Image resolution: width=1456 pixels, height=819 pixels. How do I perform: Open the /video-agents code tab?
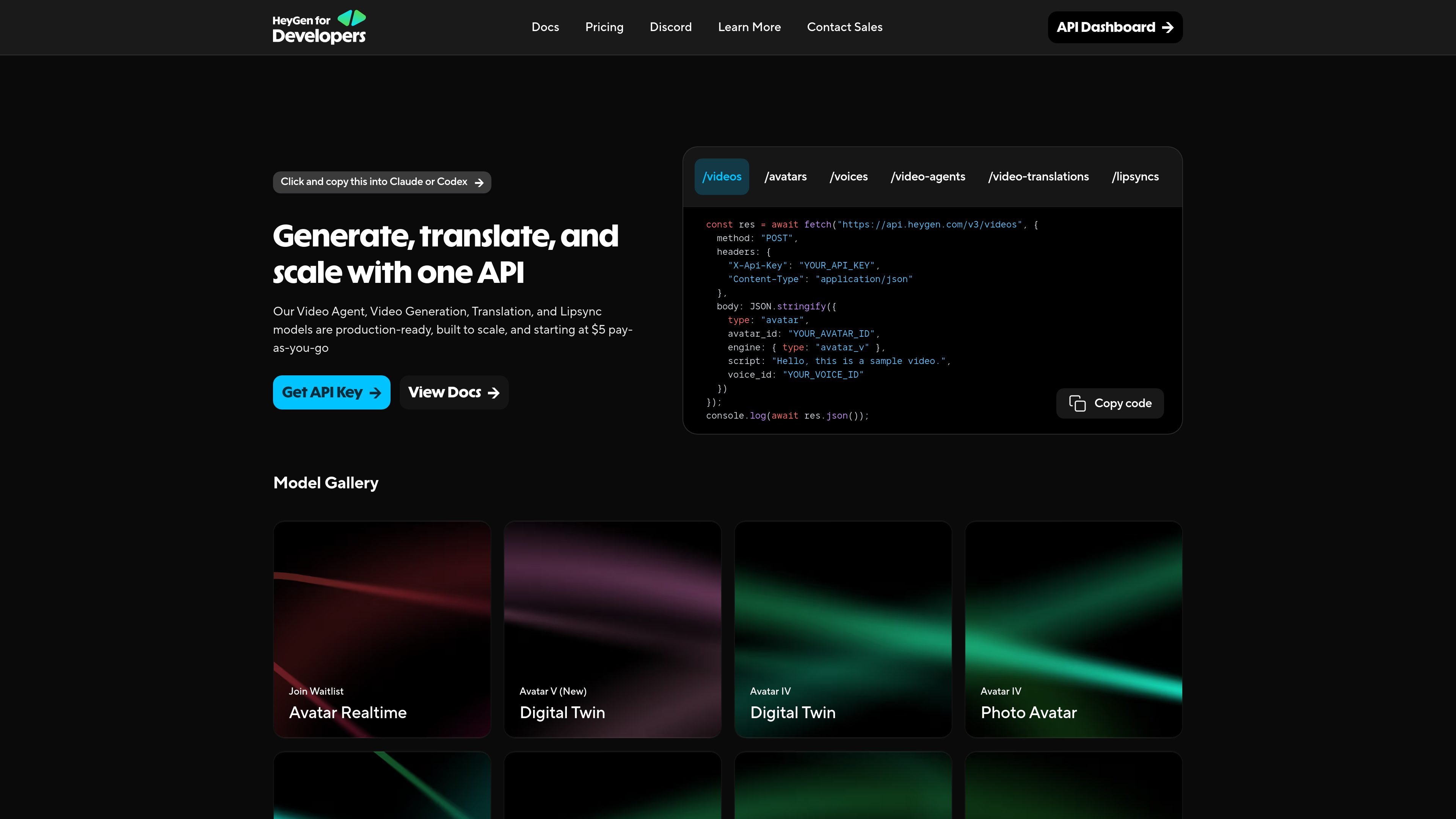(x=927, y=176)
